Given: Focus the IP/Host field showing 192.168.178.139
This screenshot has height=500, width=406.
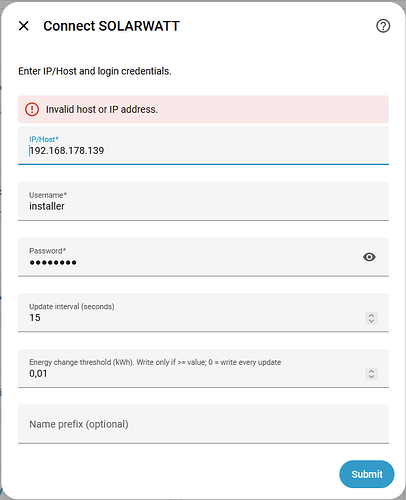Looking at the screenshot, I should coord(203,145).
